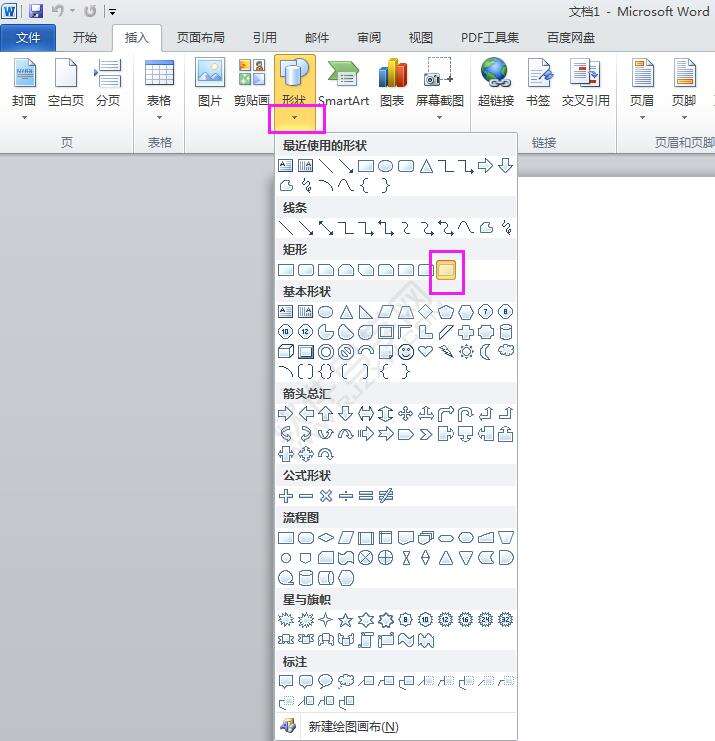Click the SmartArt button

click(344, 83)
